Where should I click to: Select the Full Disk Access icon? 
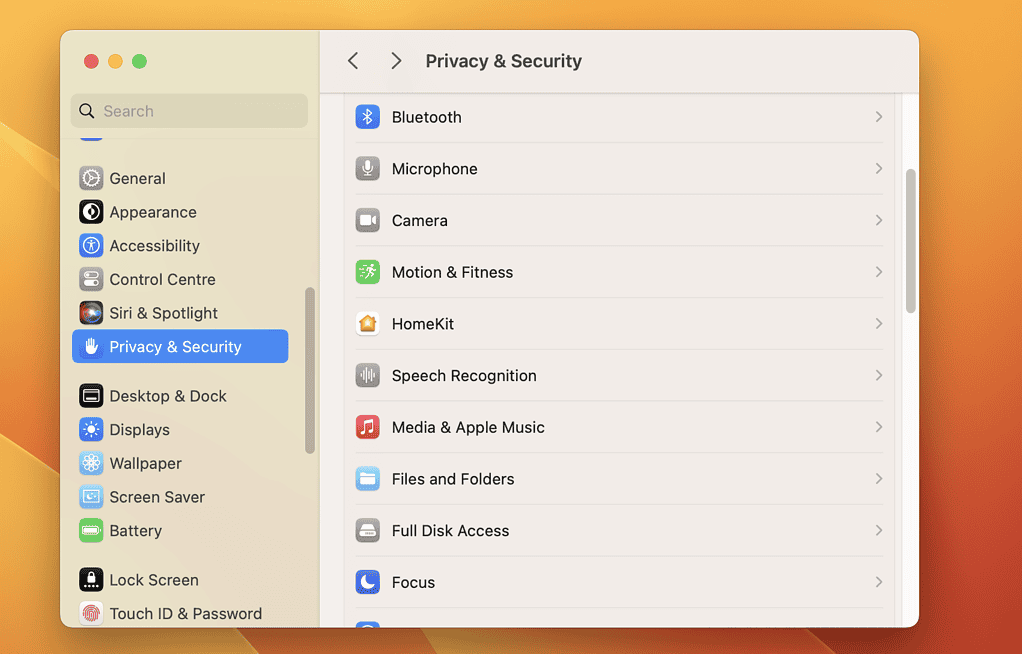click(x=367, y=530)
